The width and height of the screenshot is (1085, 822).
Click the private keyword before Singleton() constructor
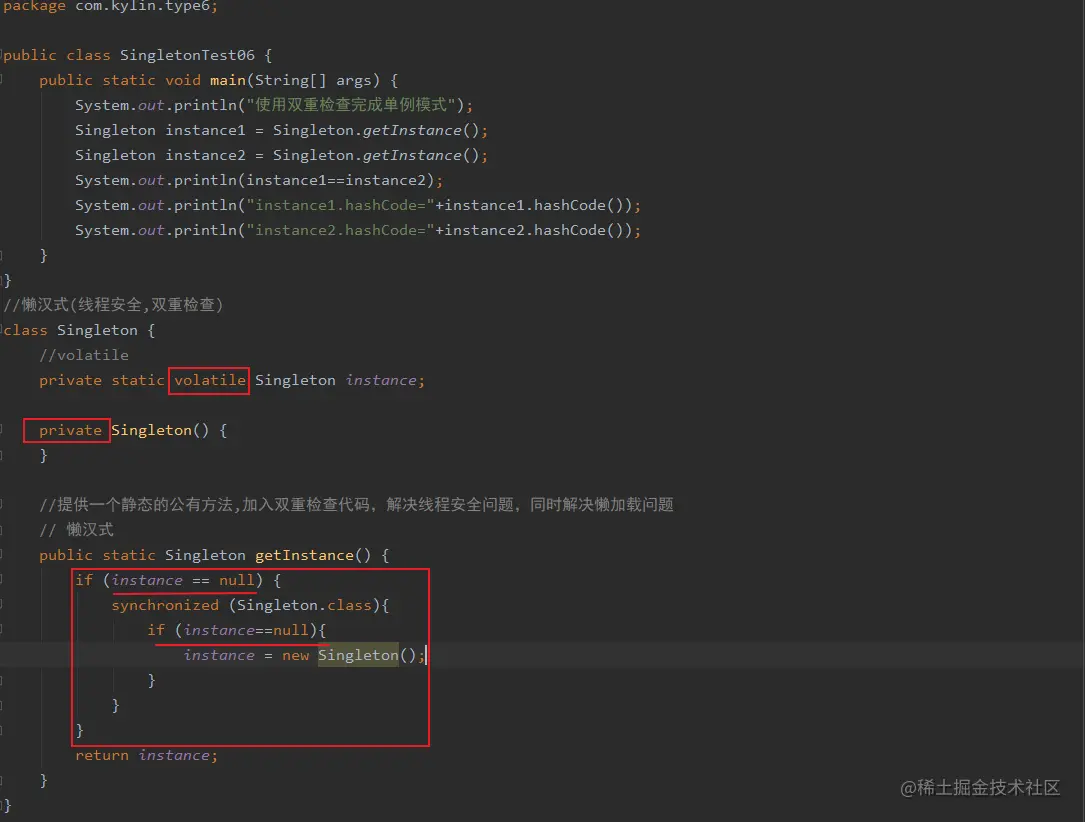(x=70, y=430)
